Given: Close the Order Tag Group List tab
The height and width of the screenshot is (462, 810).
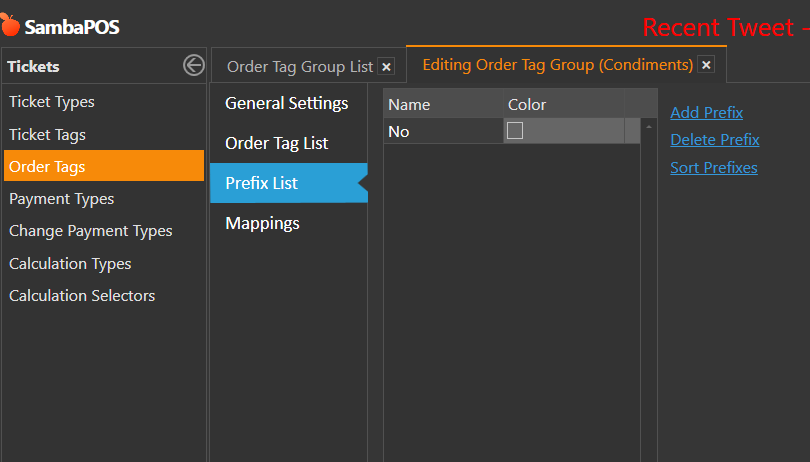Looking at the screenshot, I should point(387,67).
